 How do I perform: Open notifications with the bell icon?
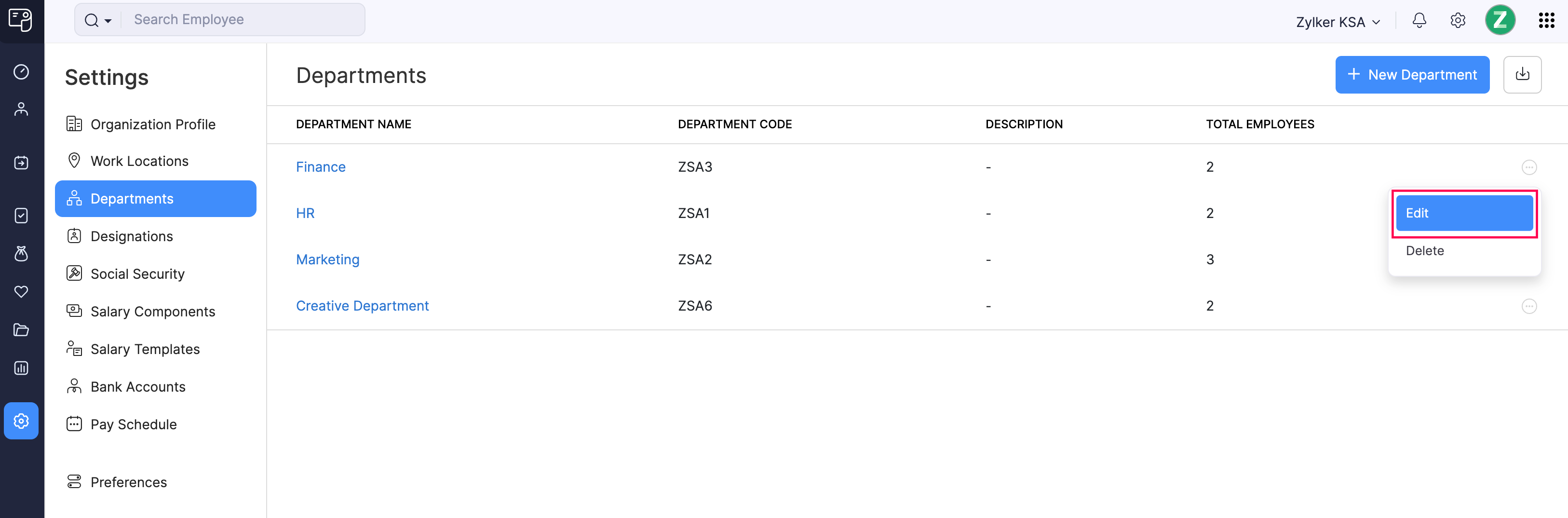pos(1419,20)
